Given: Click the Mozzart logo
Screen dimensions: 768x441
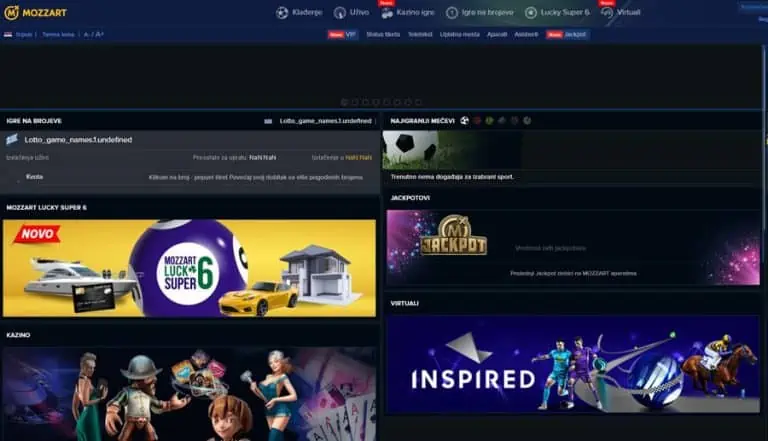Looking at the screenshot, I should click(35, 13).
